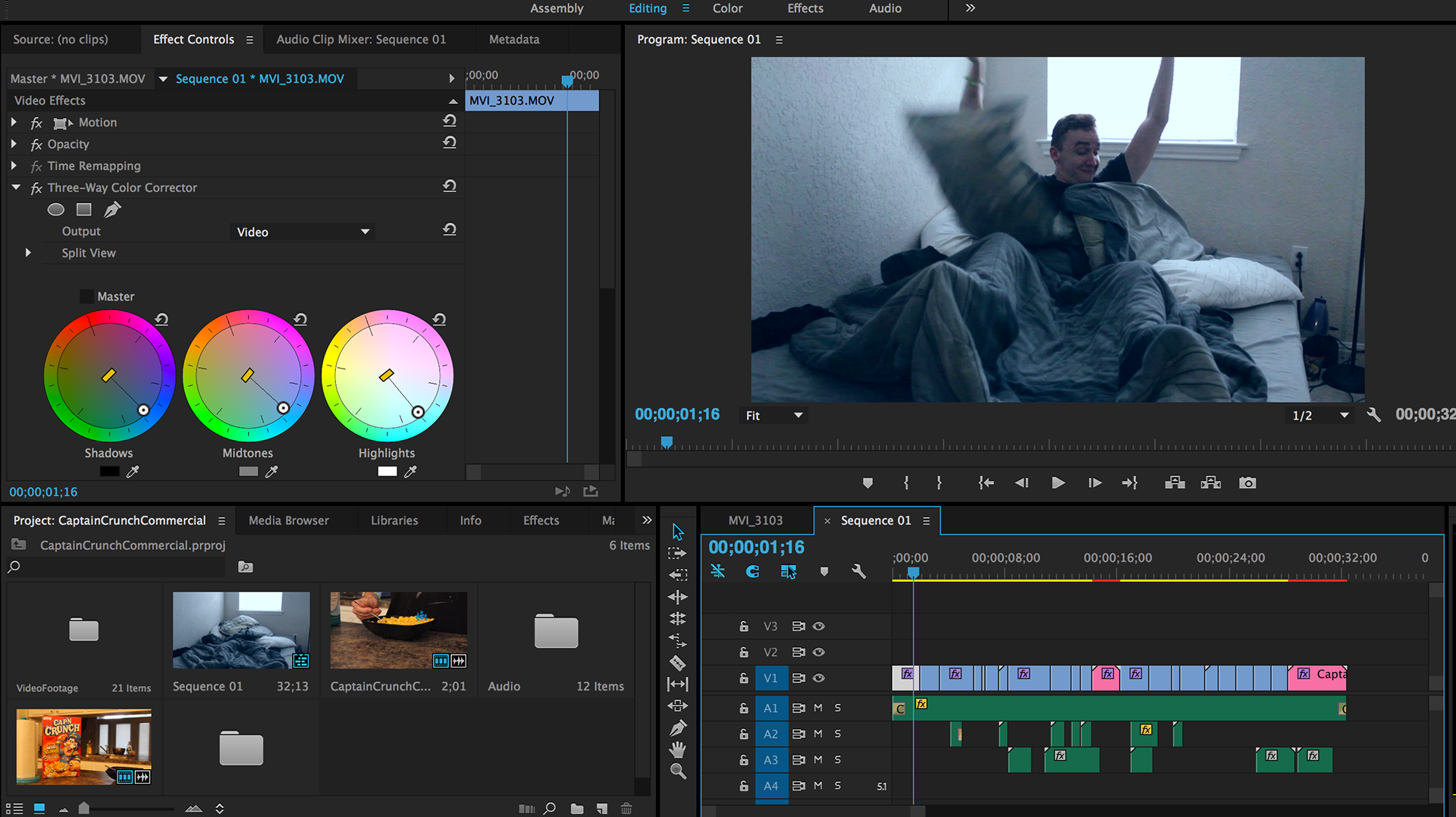The image size is (1456, 817).
Task: Reset the Motion effect
Action: click(449, 121)
